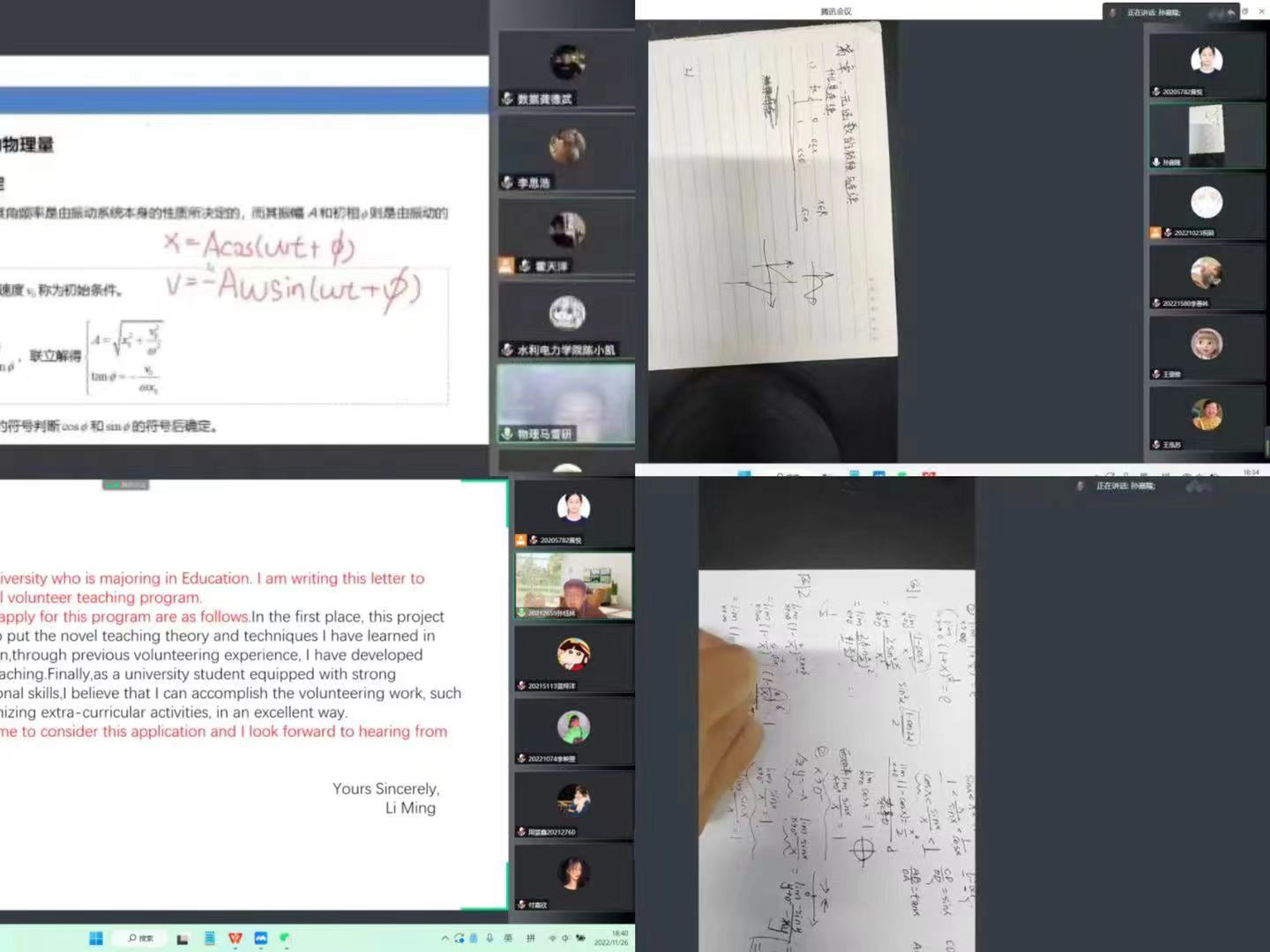The height and width of the screenshot is (952, 1270).
Task: Click mic icon beside 数据龚德武
Action: click(x=507, y=99)
